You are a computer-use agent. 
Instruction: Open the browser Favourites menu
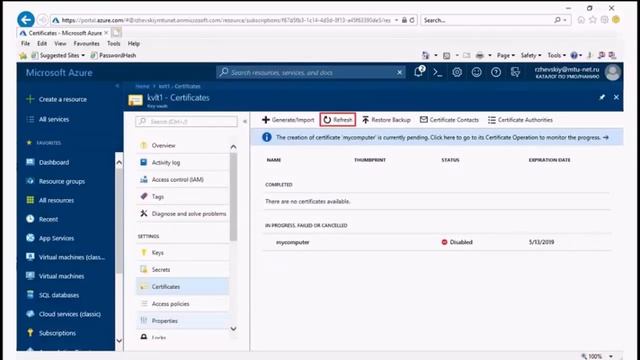click(87, 43)
